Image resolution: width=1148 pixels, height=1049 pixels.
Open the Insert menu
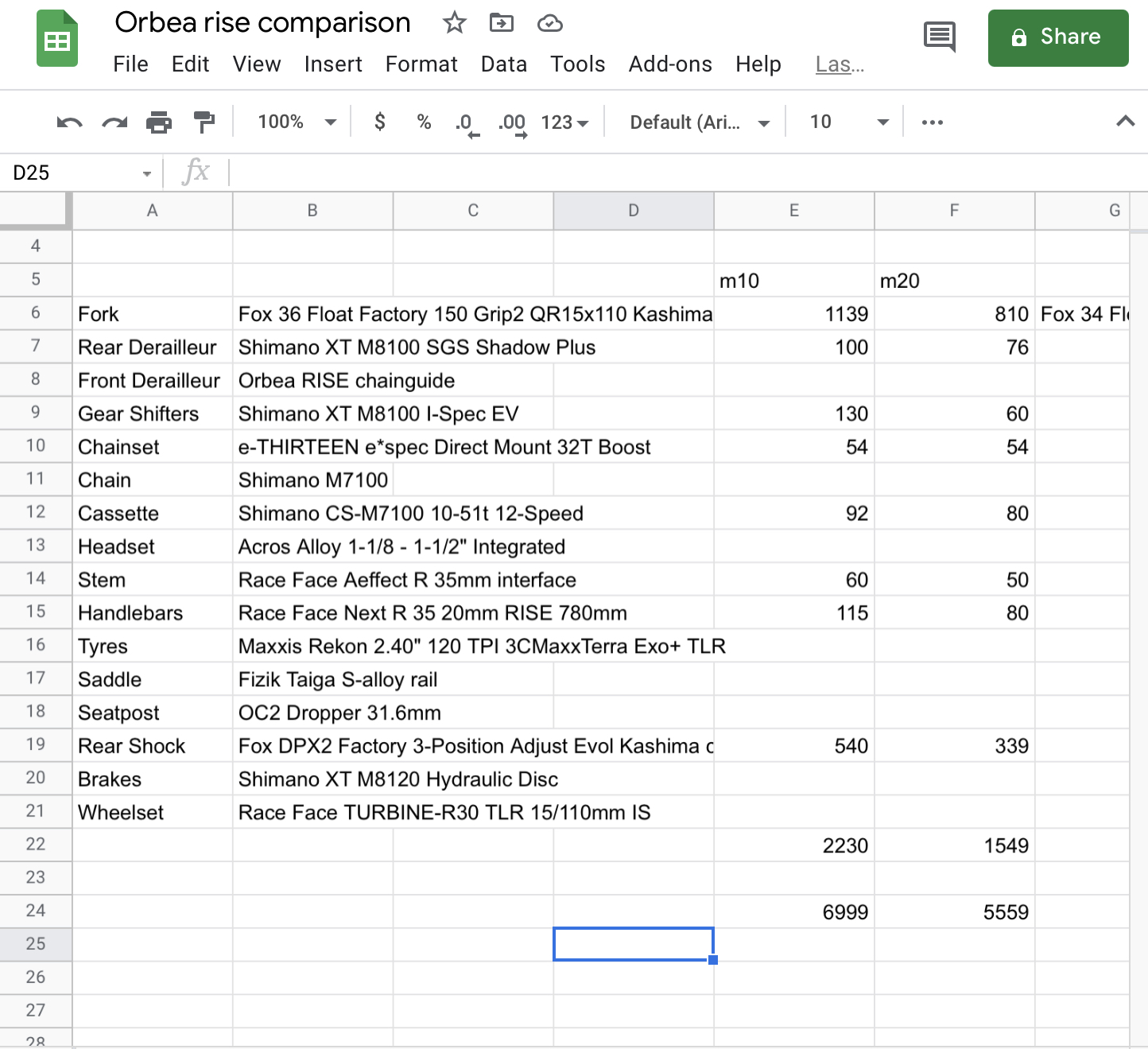[x=333, y=64]
